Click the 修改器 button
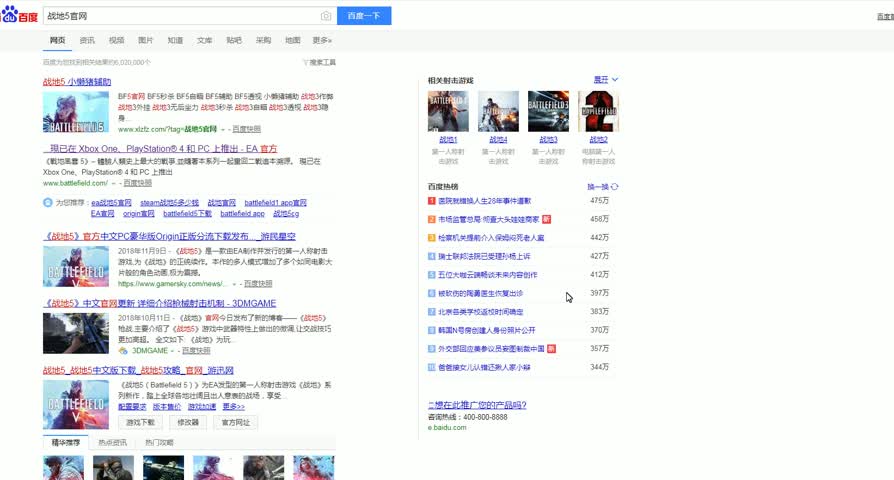 [x=188, y=422]
